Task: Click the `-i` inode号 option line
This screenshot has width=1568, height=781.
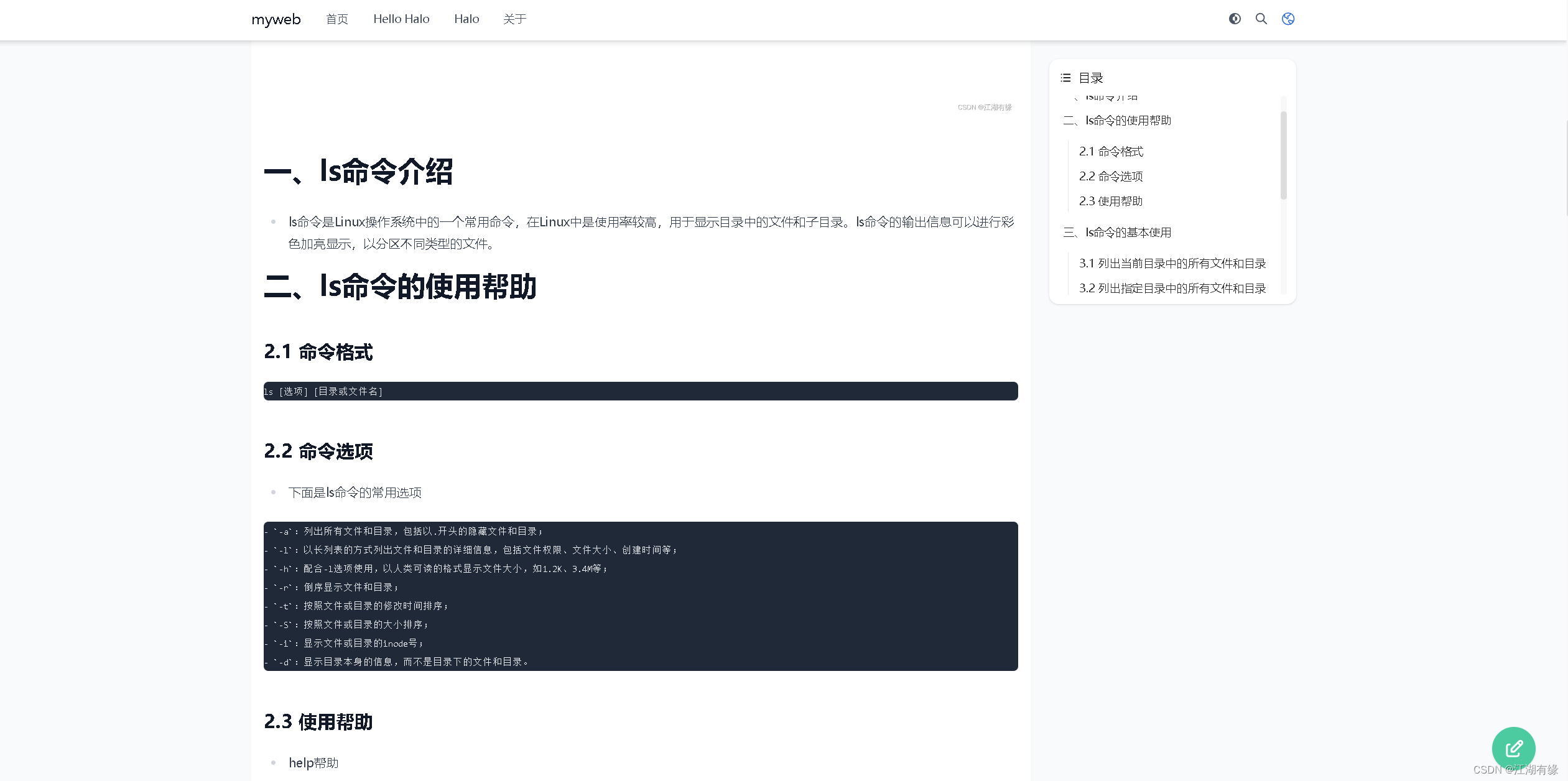Action: (345, 643)
